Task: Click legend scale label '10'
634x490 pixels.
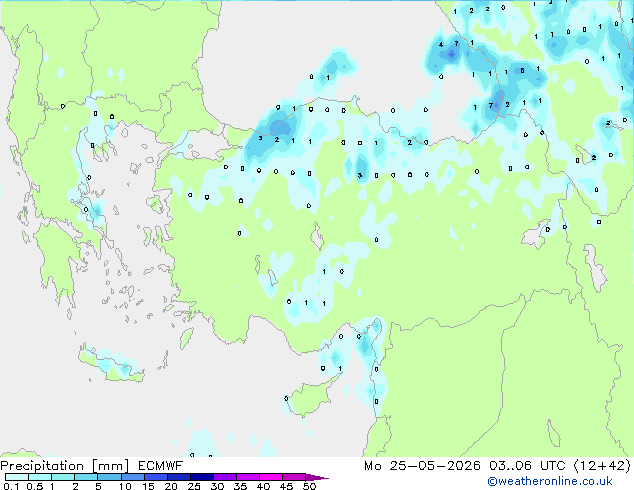Action: pyautogui.click(x=125, y=486)
